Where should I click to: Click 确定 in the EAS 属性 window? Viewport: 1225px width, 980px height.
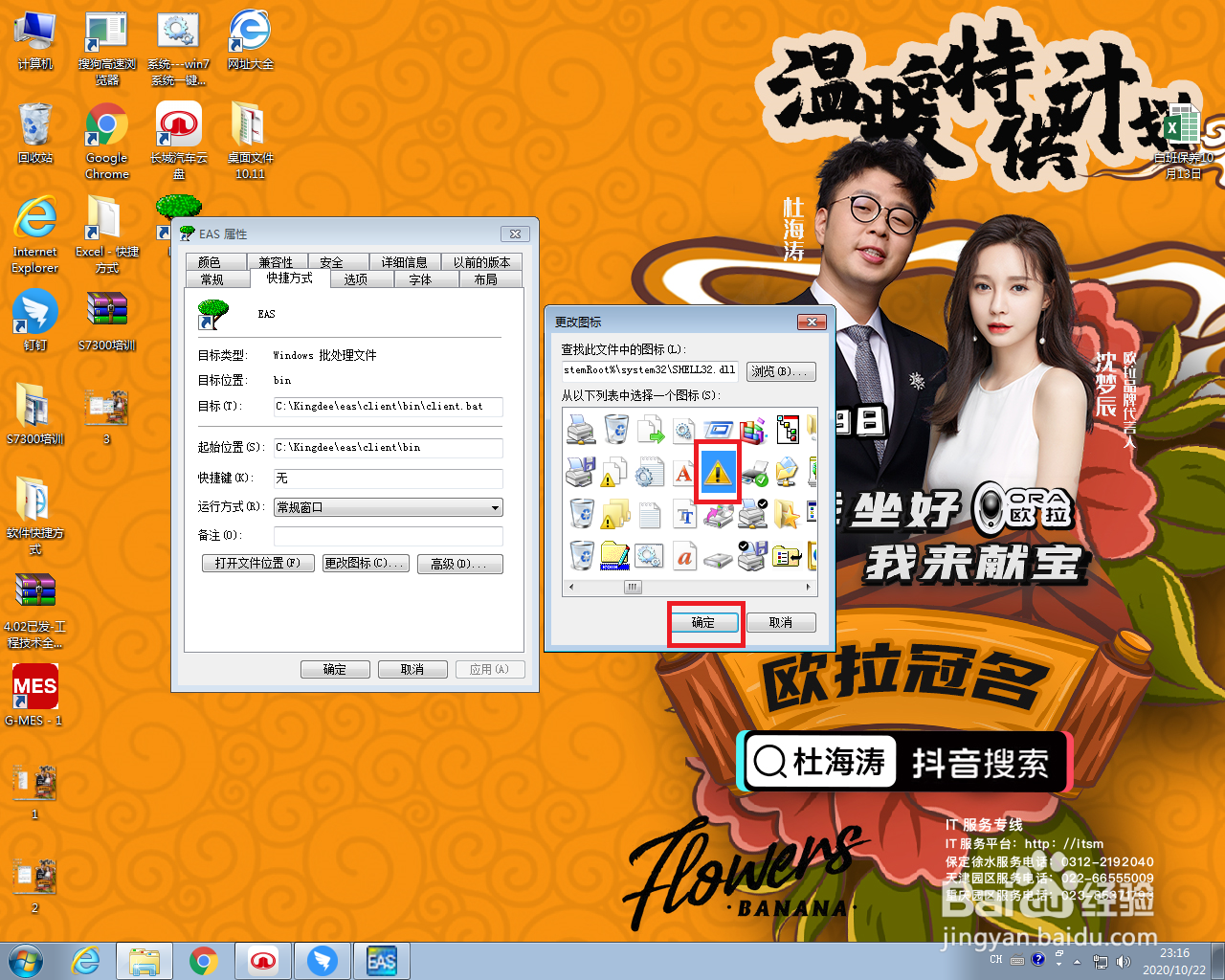click(x=335, y=670)
